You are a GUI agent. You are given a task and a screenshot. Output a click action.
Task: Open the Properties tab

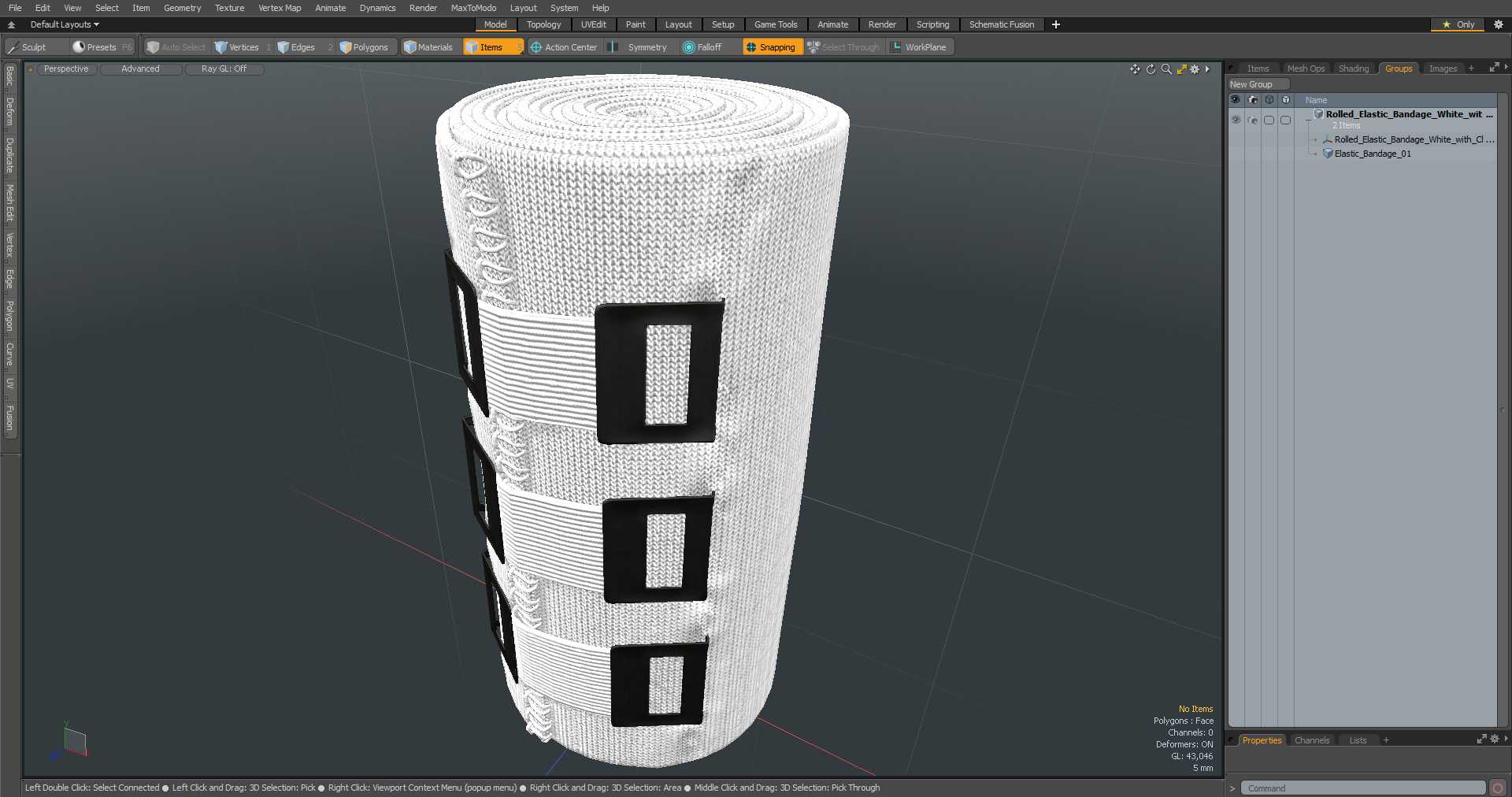pyautogui.click(x=1262, y=740)
